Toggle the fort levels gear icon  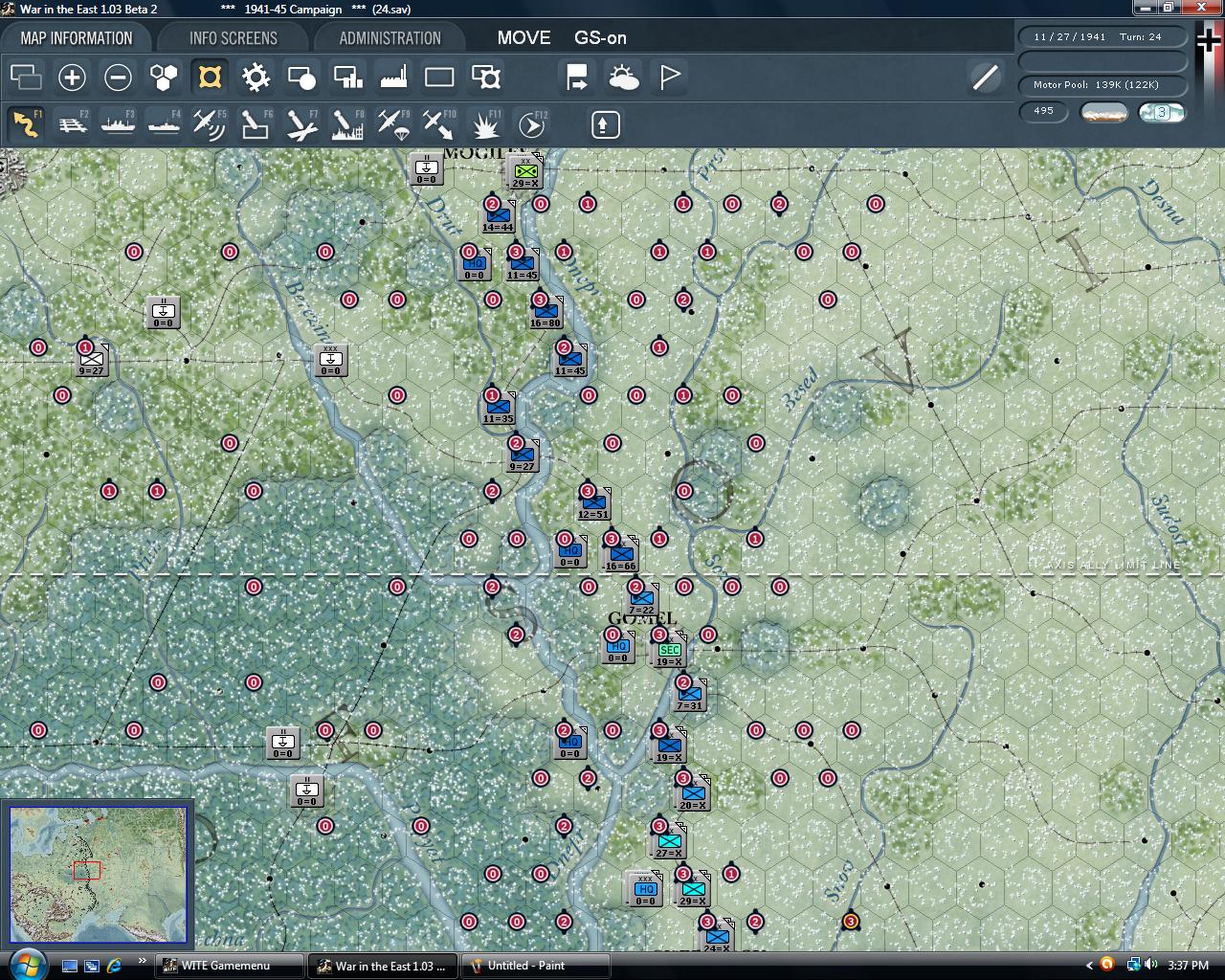point(256,77)
